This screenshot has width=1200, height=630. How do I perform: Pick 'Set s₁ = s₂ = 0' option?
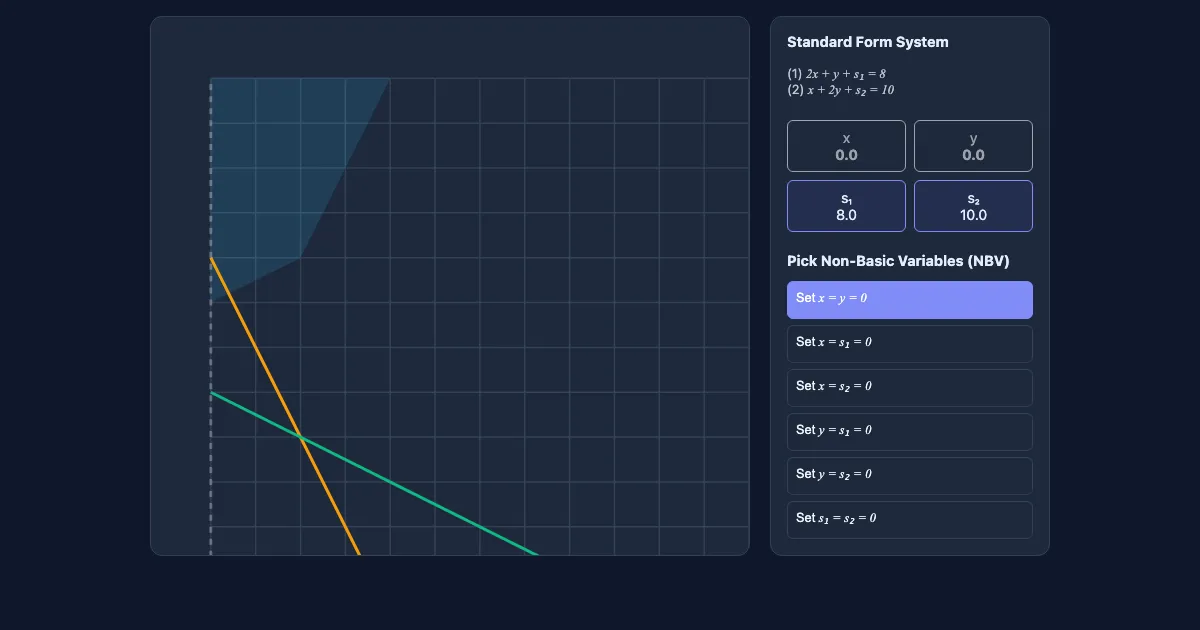(x=909, y=520)
